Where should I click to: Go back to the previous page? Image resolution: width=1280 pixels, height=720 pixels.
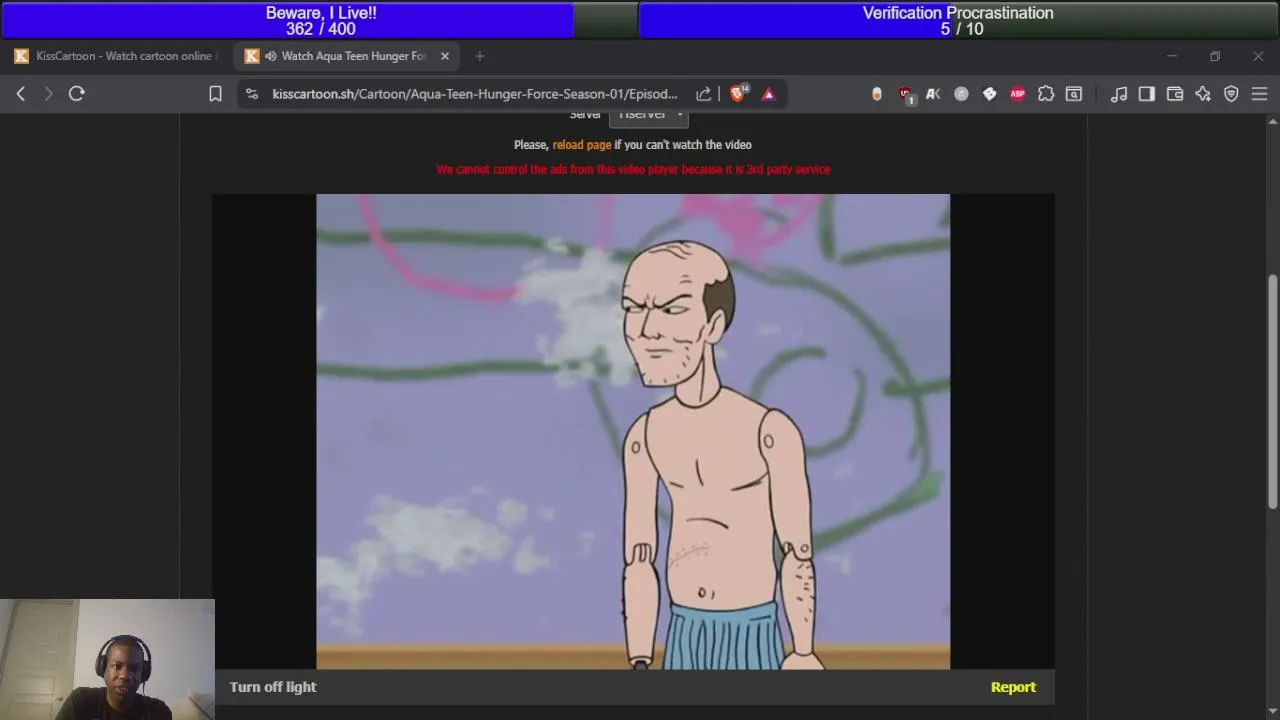coord(21,94)
